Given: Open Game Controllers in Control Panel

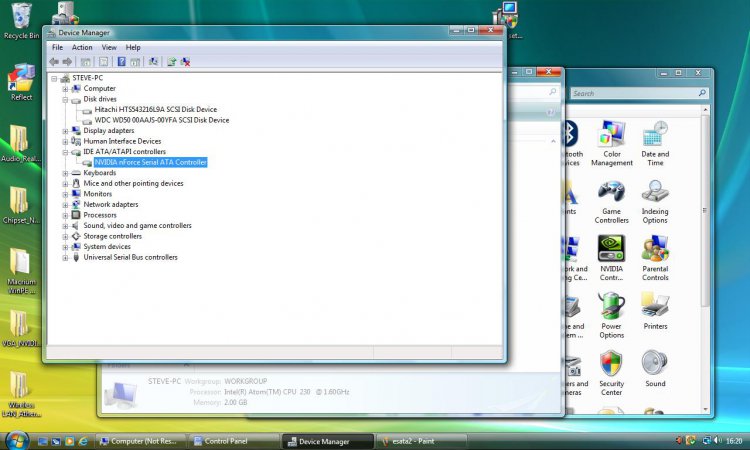Looking at the screenshot, I should tap(612, 202).
